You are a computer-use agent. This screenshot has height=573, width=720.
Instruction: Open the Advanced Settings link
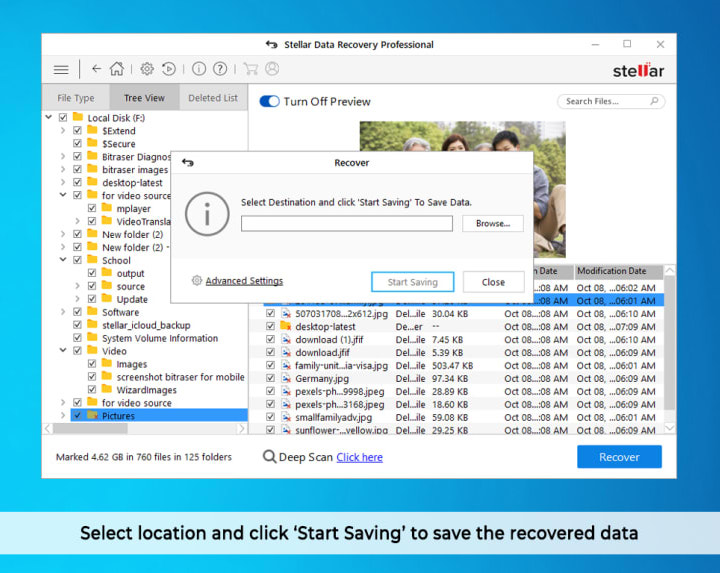click(243, 281)
